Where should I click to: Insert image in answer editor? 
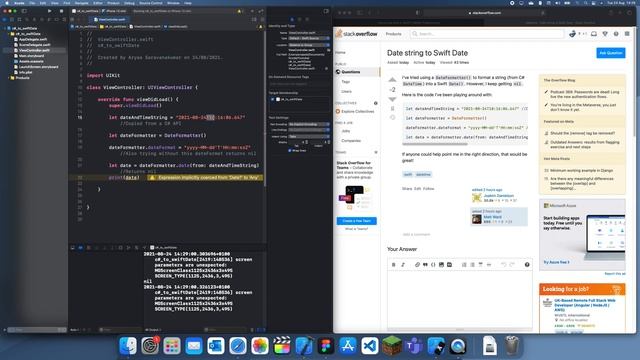click(441, 264)
